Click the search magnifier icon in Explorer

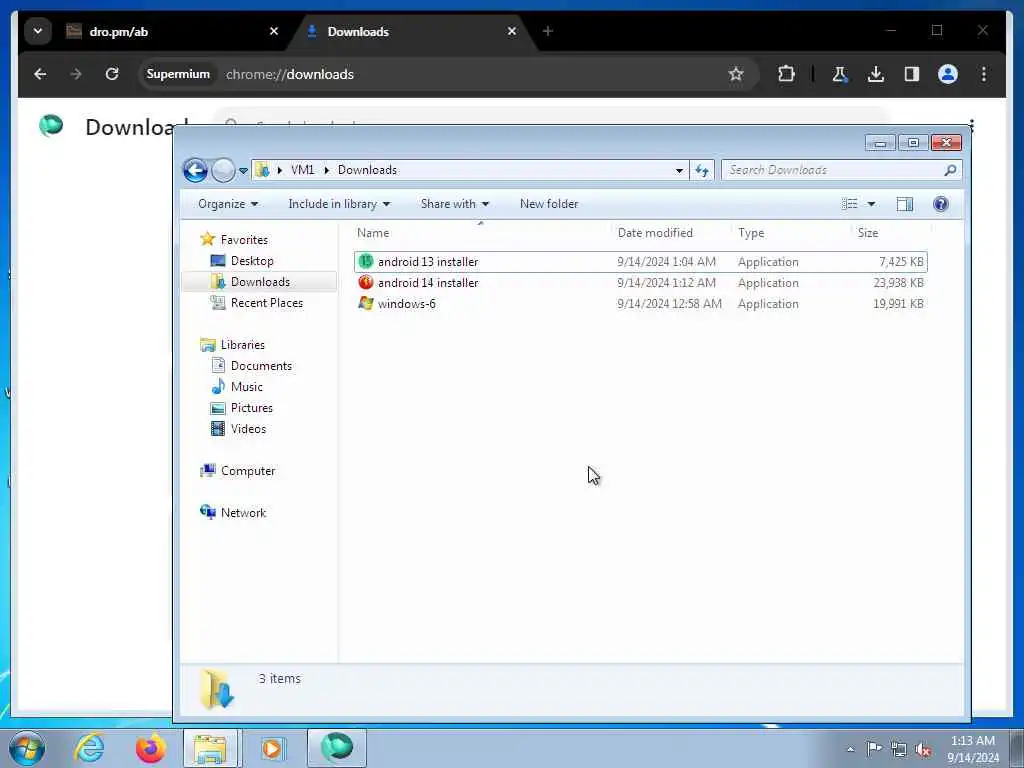pos(950,170)
